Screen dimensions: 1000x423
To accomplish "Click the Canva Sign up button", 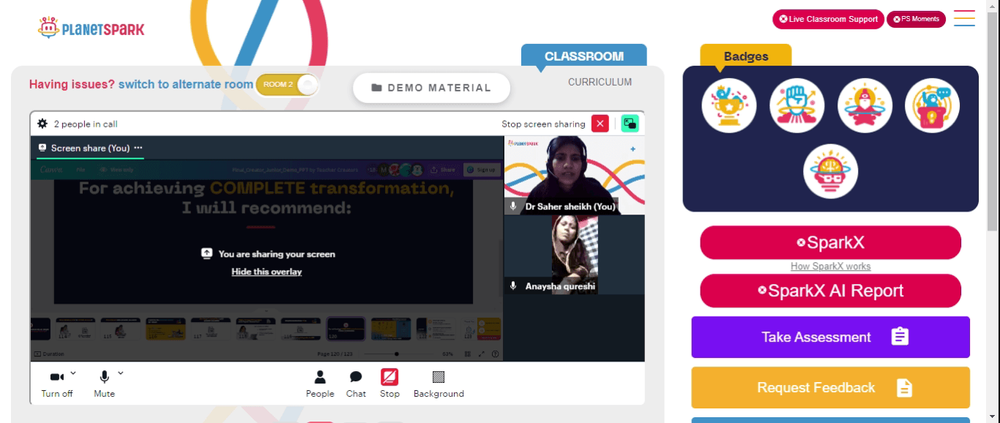I will point(480,170).
